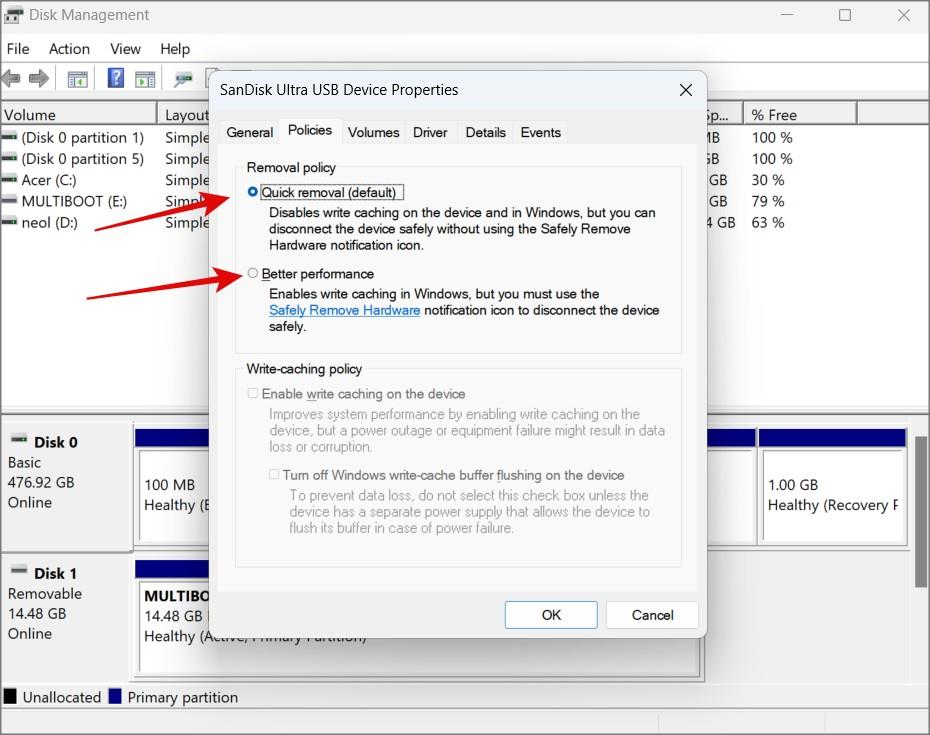This screenshot has height=735, width=930.
Task: Go to the Details tab
Action: 485,132
